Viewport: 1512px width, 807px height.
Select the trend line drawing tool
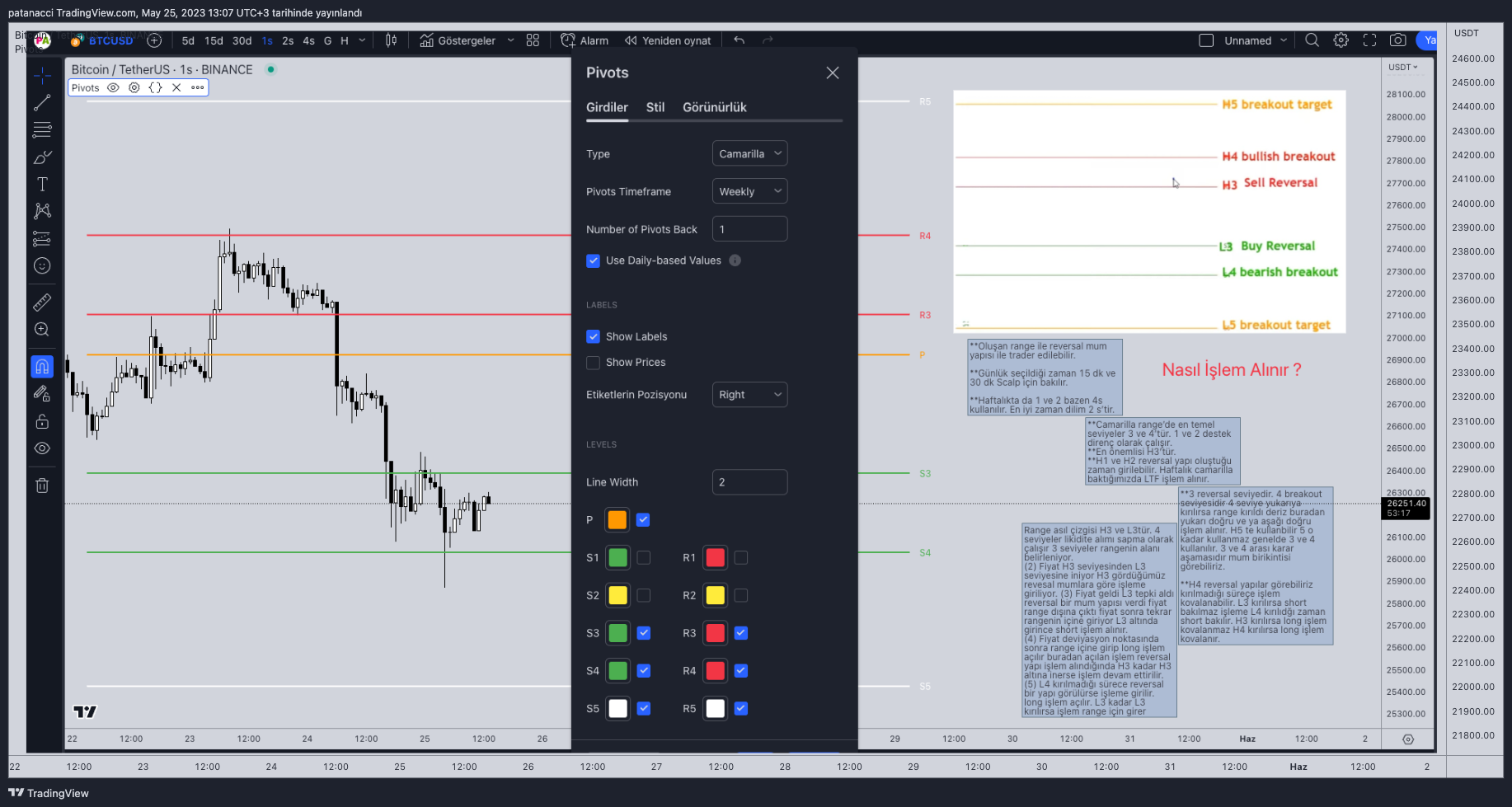[x=42, y=103]
